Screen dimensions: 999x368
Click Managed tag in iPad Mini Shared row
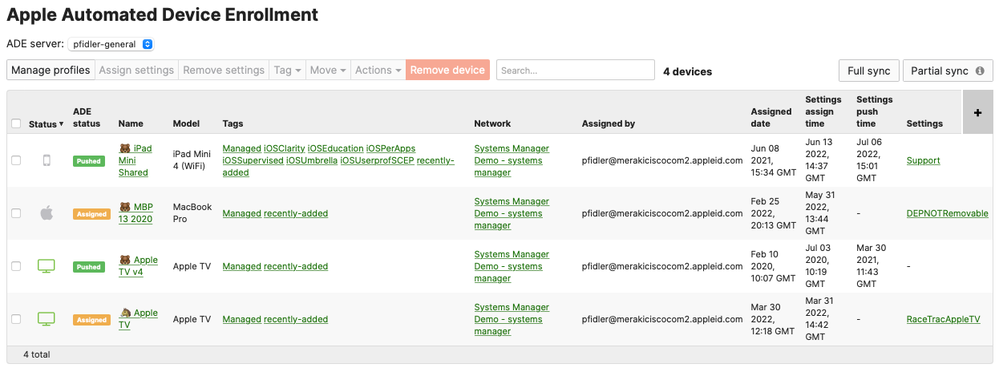tap(241, 148)
